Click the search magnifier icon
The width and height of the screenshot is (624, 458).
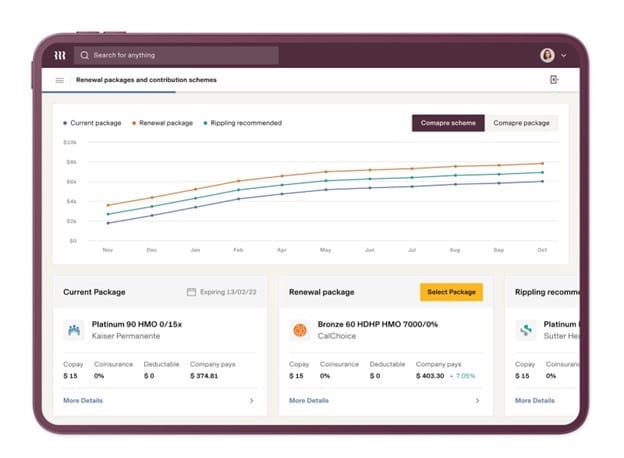pyautogui.click(x=84, y=55)
